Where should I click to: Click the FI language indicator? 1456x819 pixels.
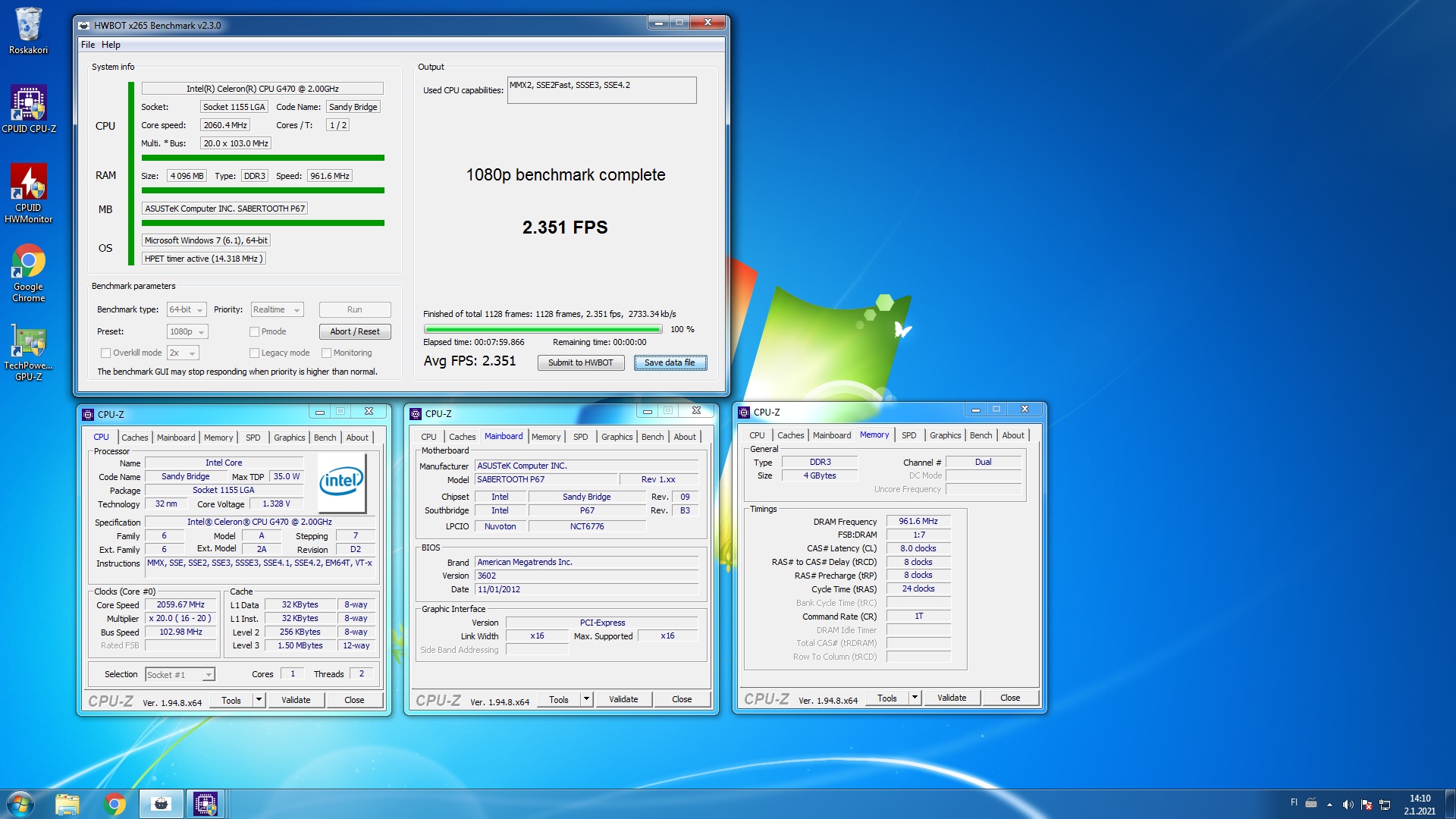click(1294, 802)
